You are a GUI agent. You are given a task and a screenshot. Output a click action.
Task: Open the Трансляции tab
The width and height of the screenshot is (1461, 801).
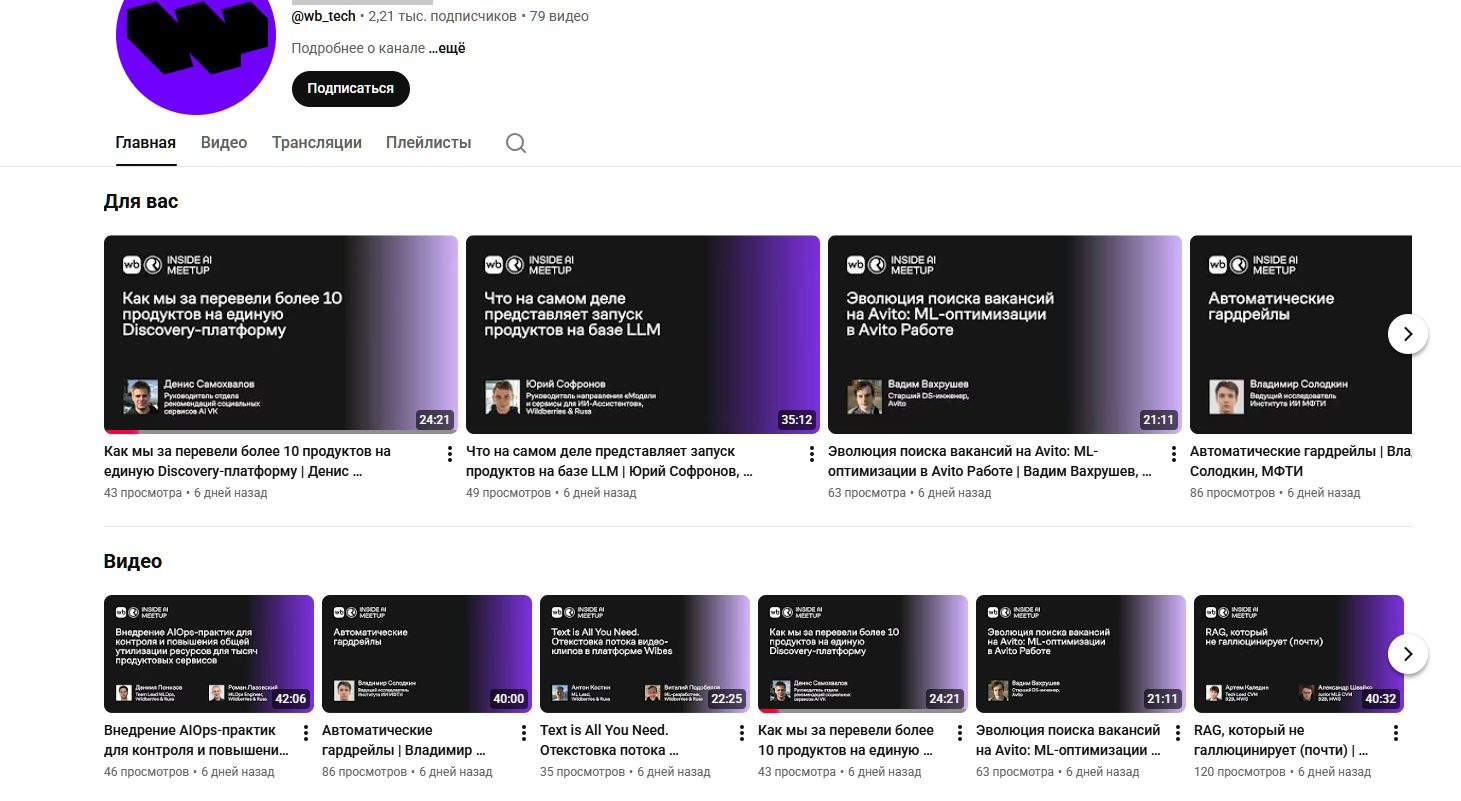(x=317, y=142)
